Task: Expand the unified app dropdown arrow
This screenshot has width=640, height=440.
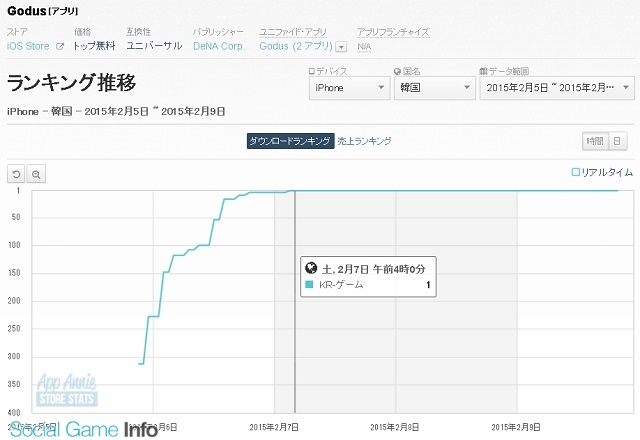Action: point(341,47)
